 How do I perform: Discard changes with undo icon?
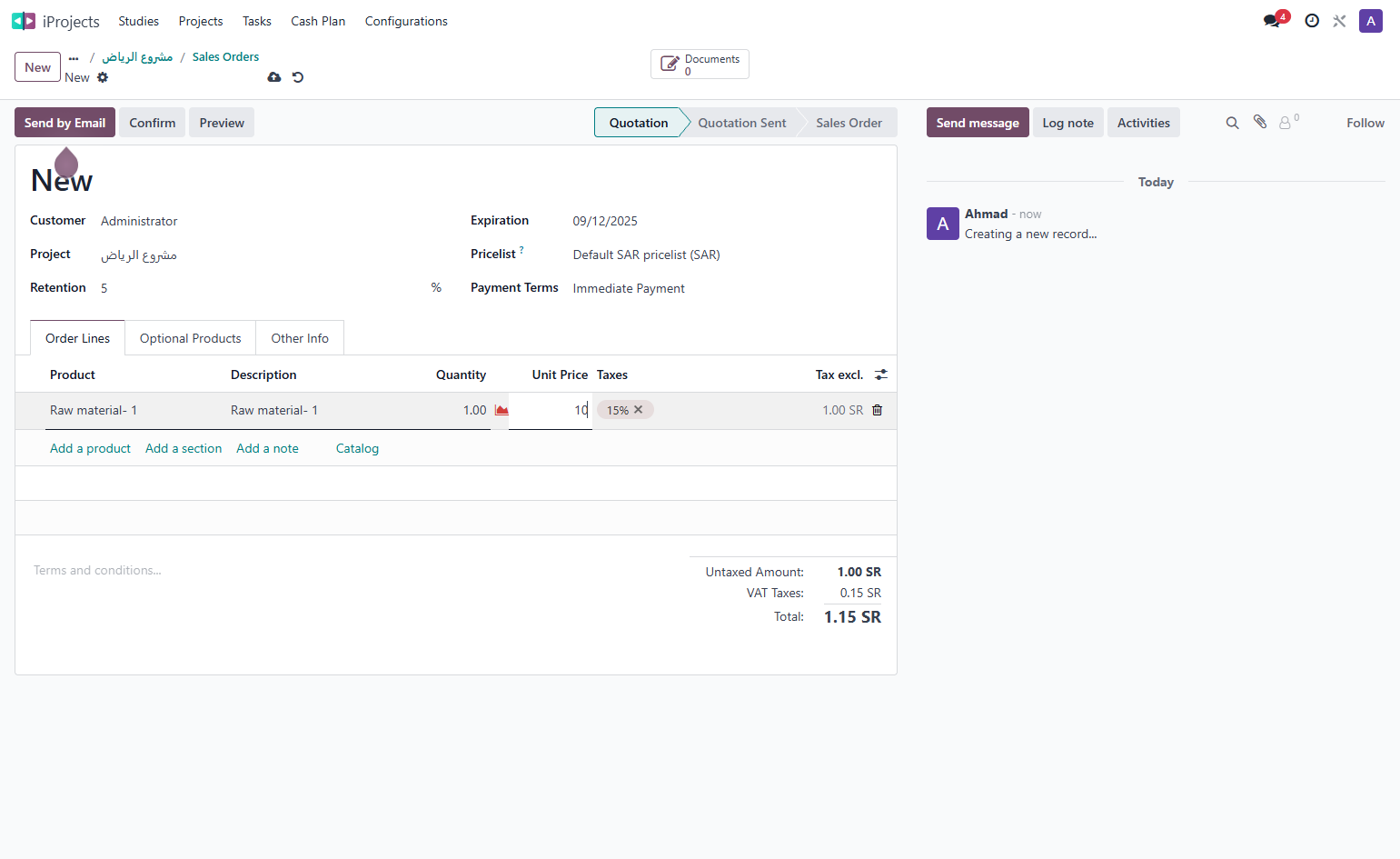[x=298, y=77]
